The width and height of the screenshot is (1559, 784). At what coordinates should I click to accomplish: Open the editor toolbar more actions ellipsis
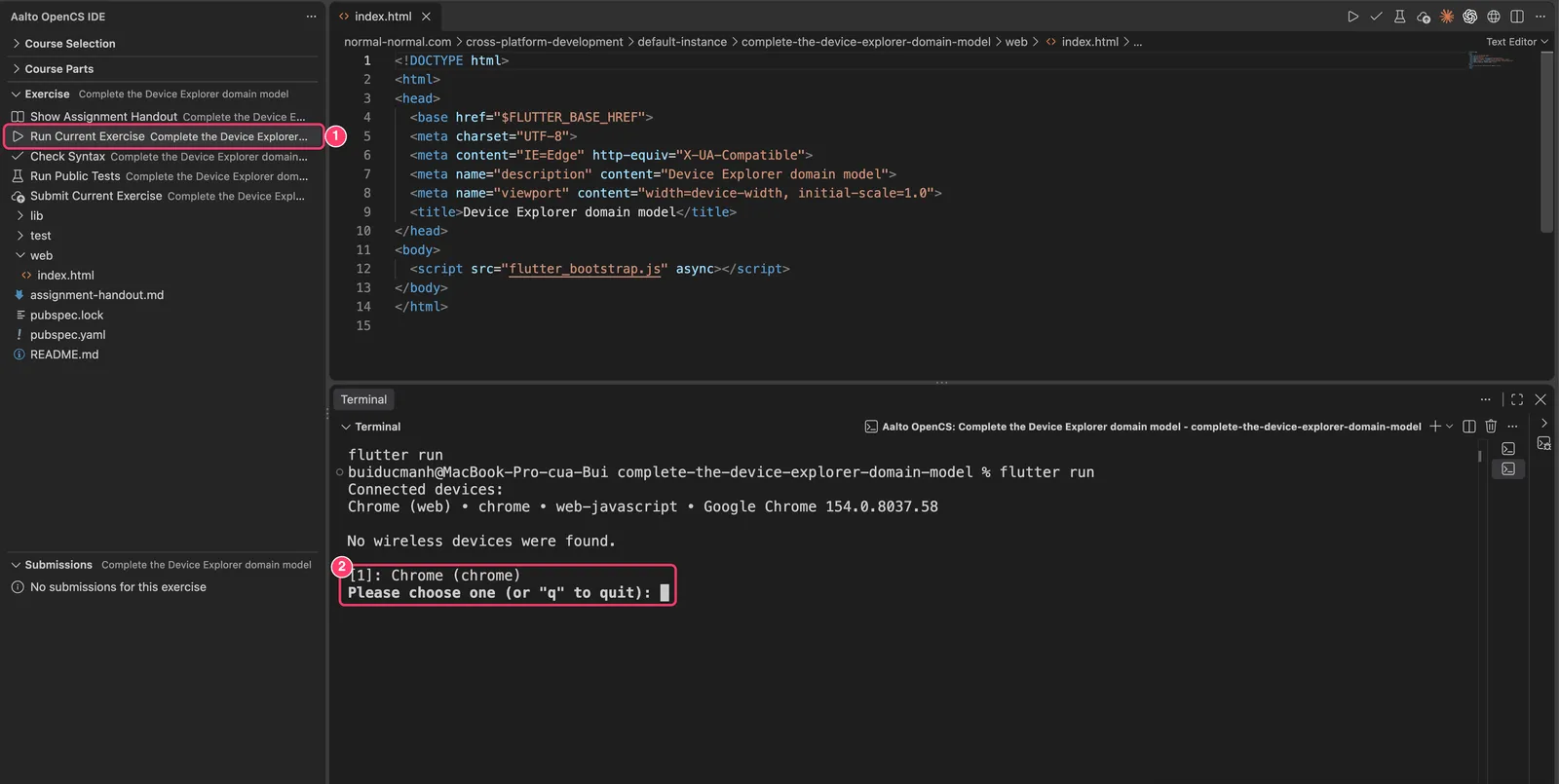click(x=1540, y=17)
